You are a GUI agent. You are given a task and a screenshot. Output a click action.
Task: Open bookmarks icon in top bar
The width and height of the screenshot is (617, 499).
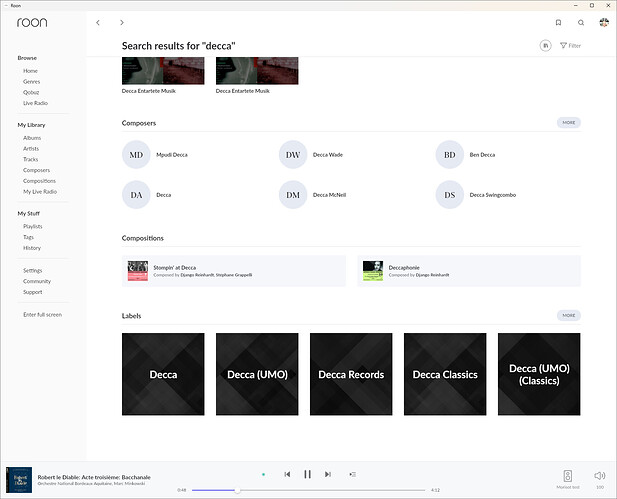coord(558,22)
